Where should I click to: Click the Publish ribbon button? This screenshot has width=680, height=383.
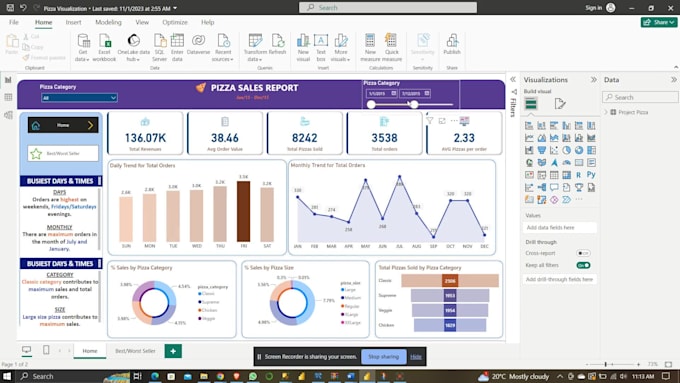[x=452, y=45]
